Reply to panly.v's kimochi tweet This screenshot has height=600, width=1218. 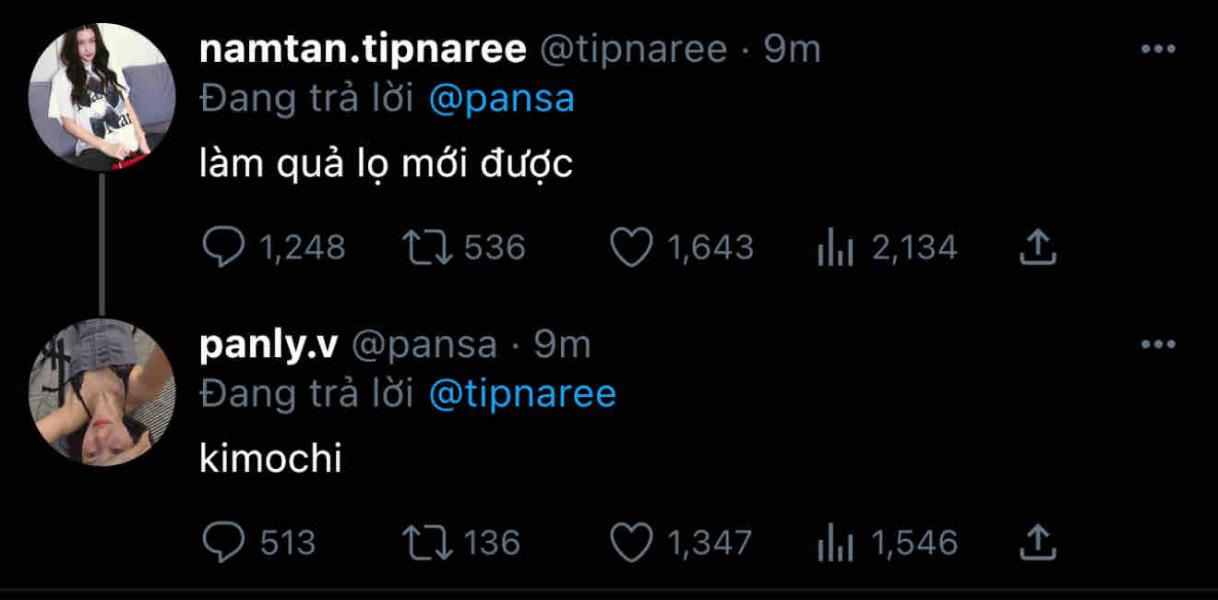[223, 542]
